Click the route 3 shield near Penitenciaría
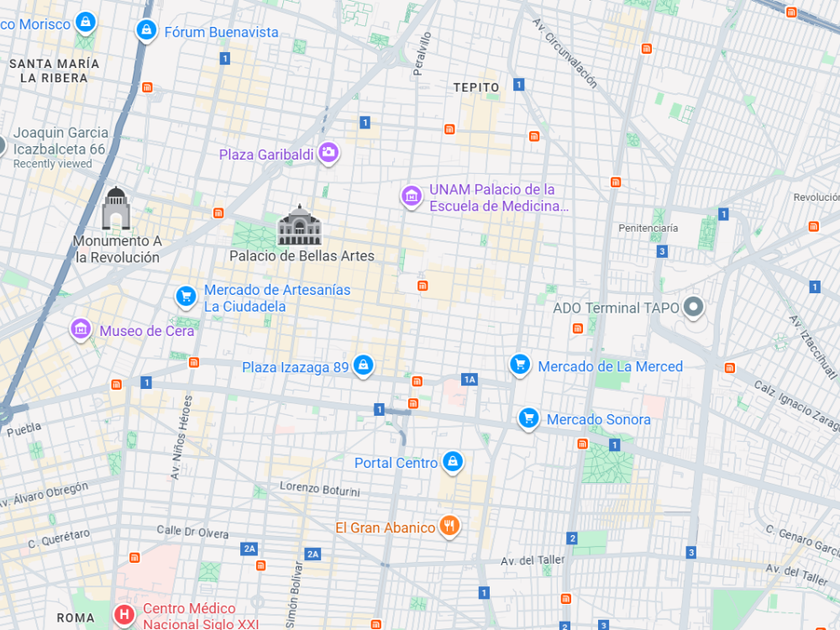This screenshot has height=630, width=840. click(662, 251)
